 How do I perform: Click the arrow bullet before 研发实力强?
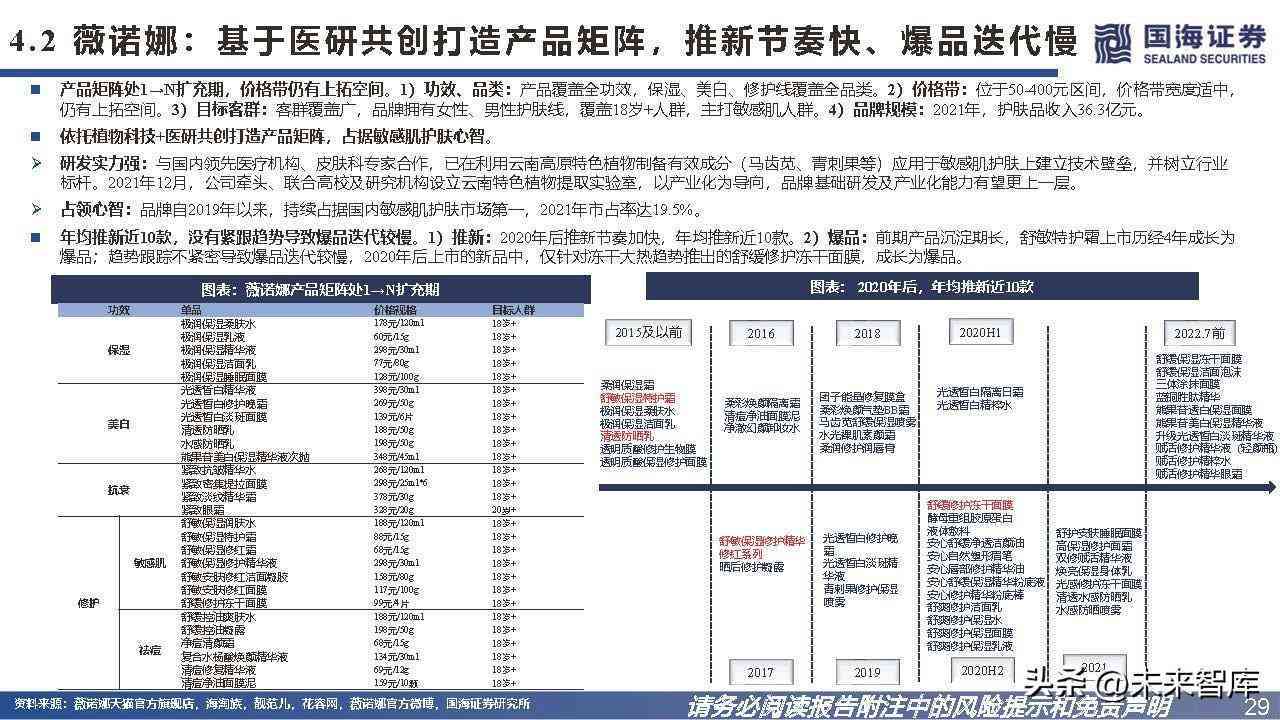coord(37,163)
